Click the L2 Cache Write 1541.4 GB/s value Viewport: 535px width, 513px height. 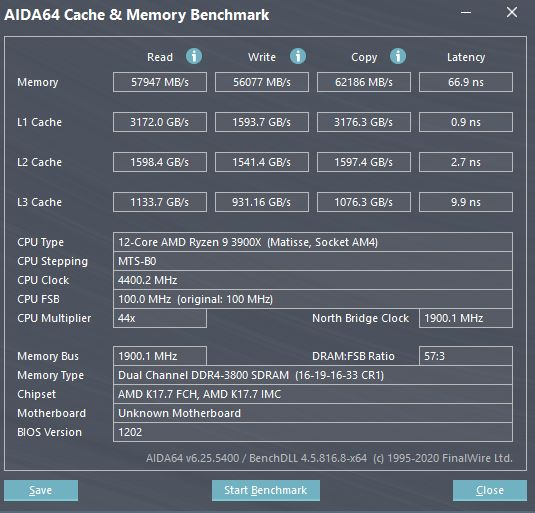[262, 162]
